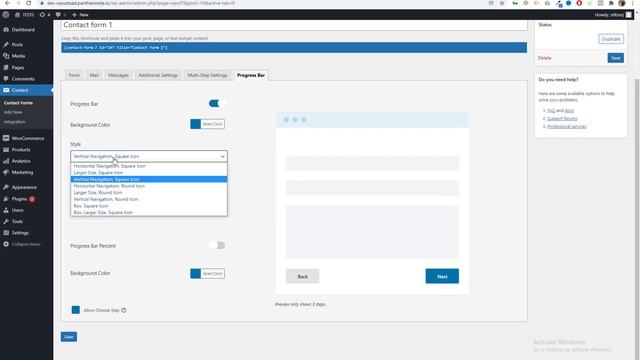Click the browser back arrow
Screen dimensions: 640x360
[x=7, y=3]
